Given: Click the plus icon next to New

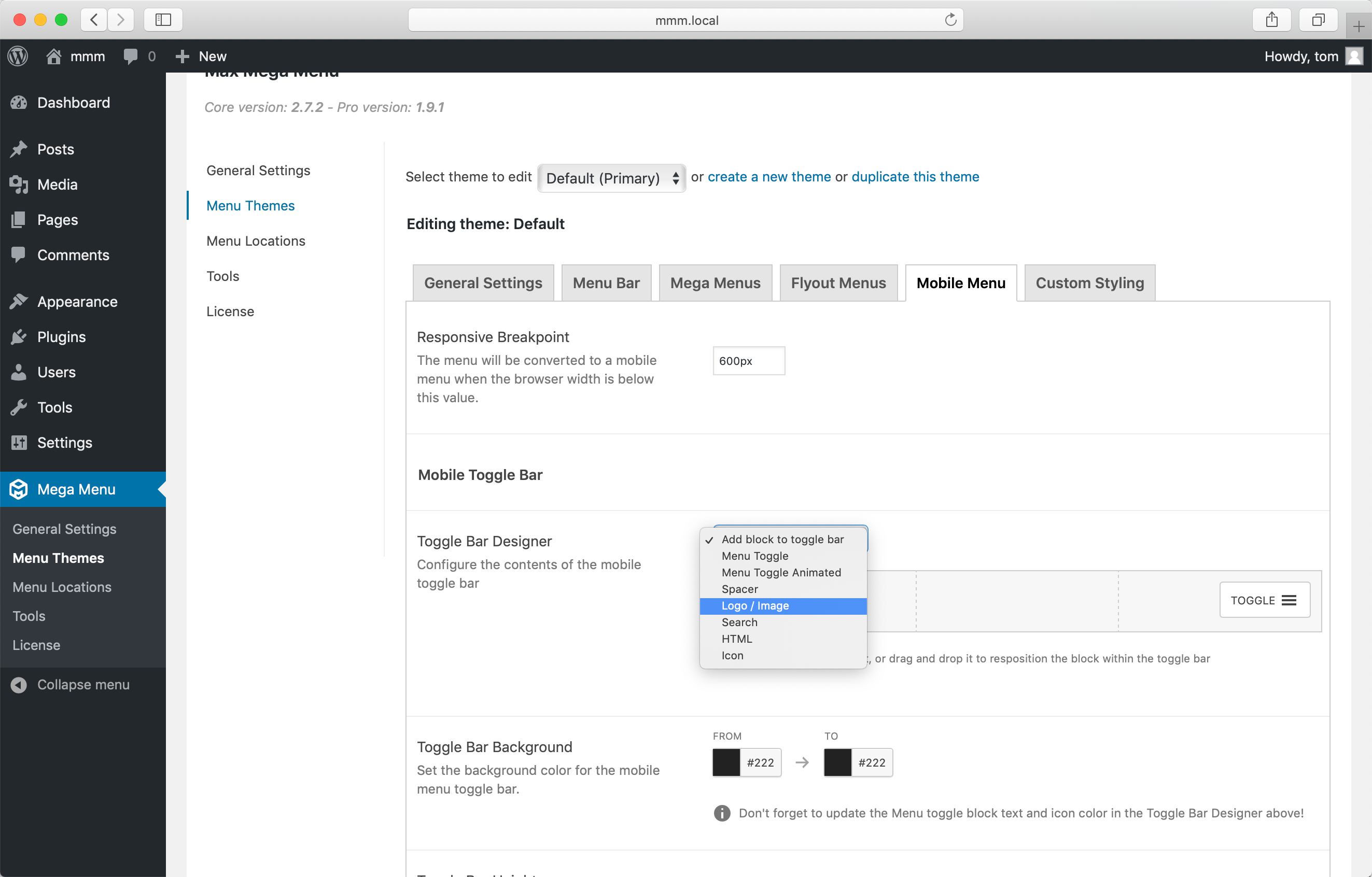Looking at the screenshot, I should pos(183,56).
